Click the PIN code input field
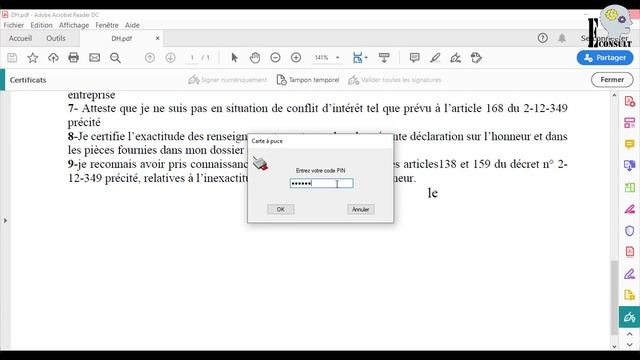Screen dimensions: 640x360 tap(322, 183)
